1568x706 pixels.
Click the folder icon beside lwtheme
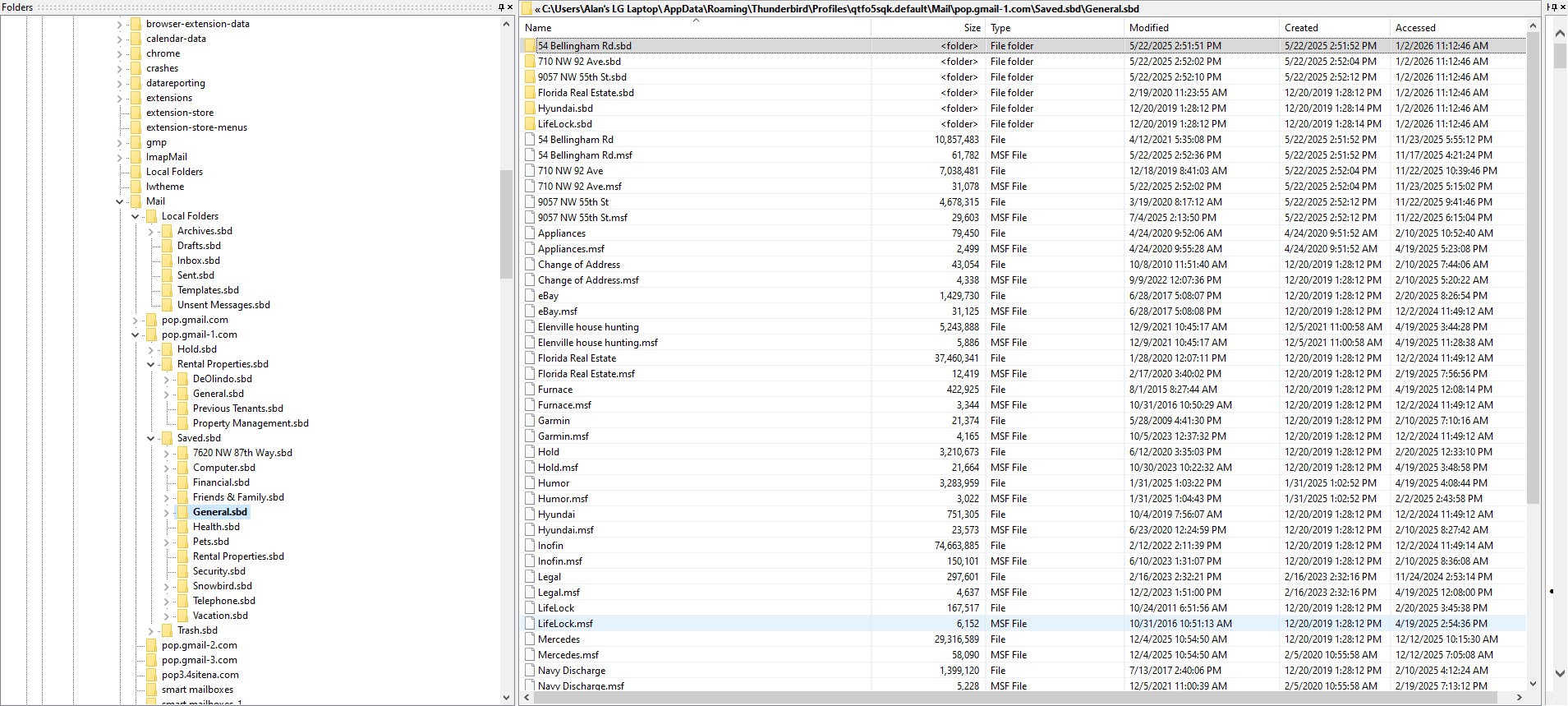pos(136,187)
